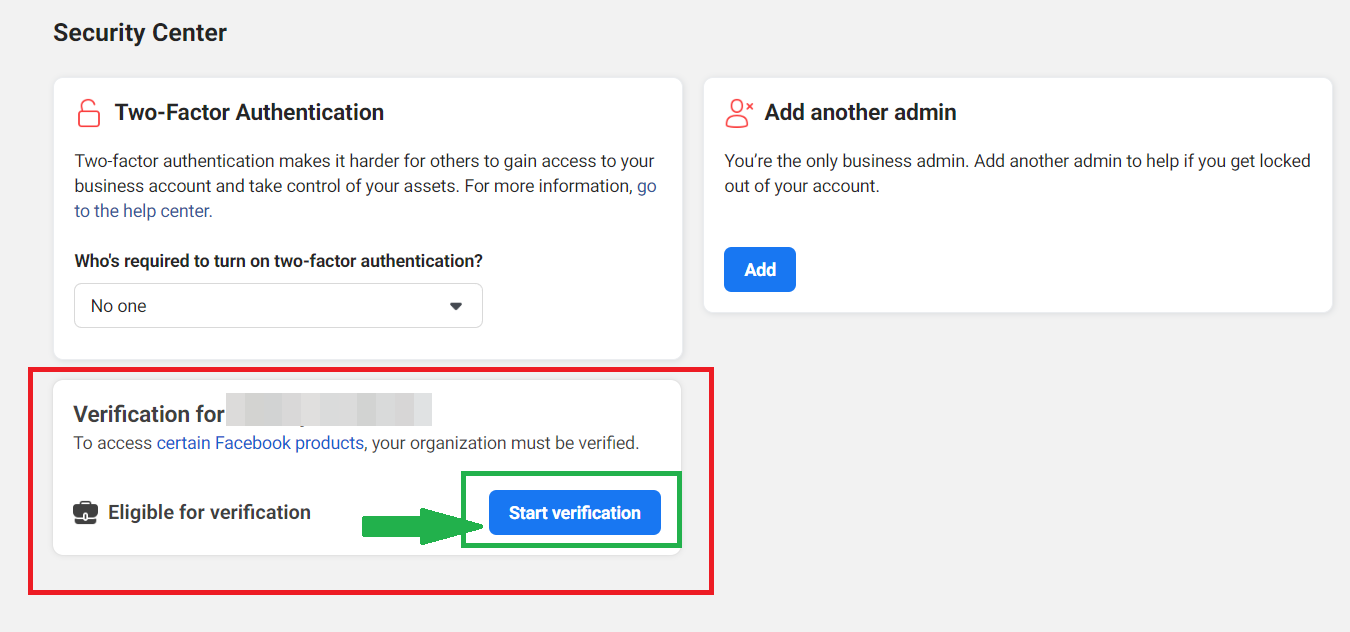Click the blue Add button
This screenshot has width=1350, height=632.
(759, 270)
